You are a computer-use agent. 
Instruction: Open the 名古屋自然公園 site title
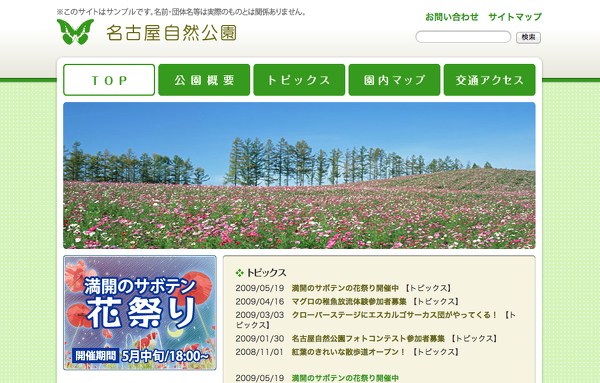click(x=171, y=33)
